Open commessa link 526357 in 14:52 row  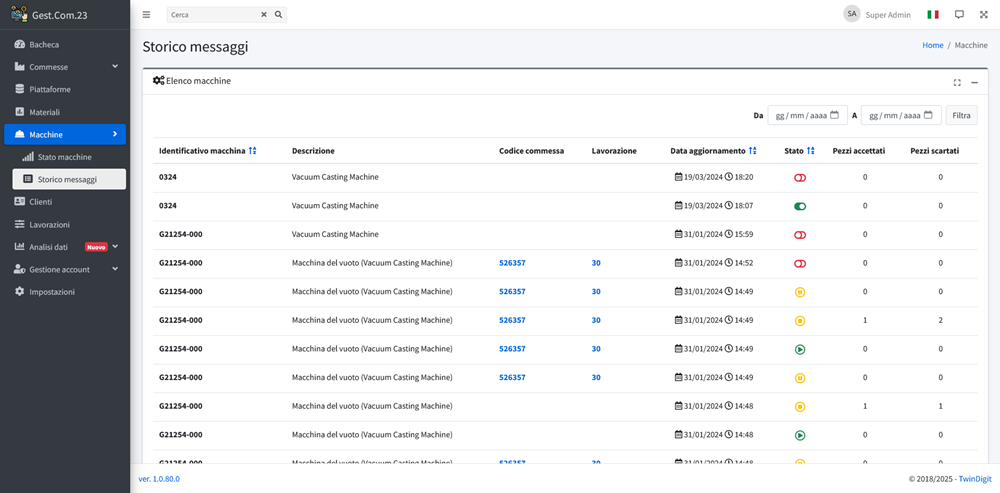512,263
